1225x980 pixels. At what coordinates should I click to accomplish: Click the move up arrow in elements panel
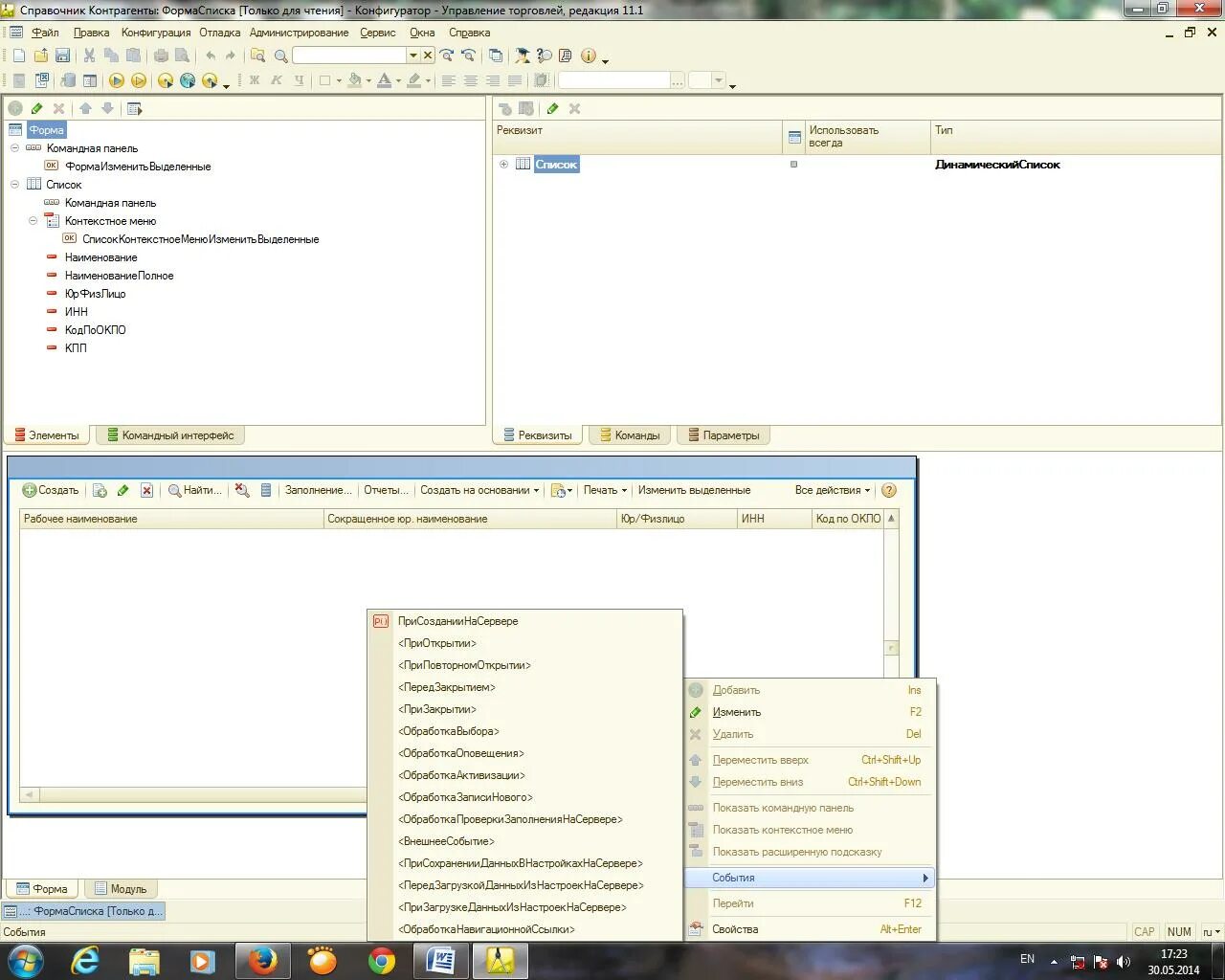85,108
